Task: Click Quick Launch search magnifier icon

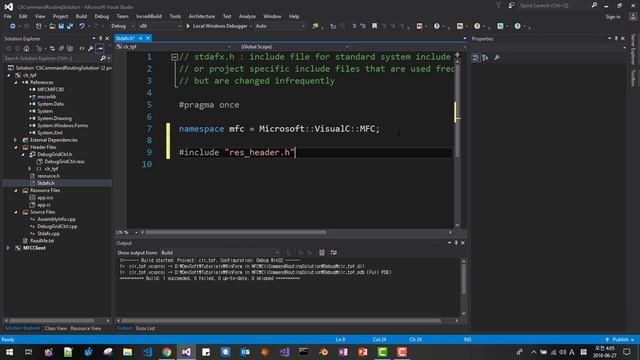Action: click(x=594, y=5)
